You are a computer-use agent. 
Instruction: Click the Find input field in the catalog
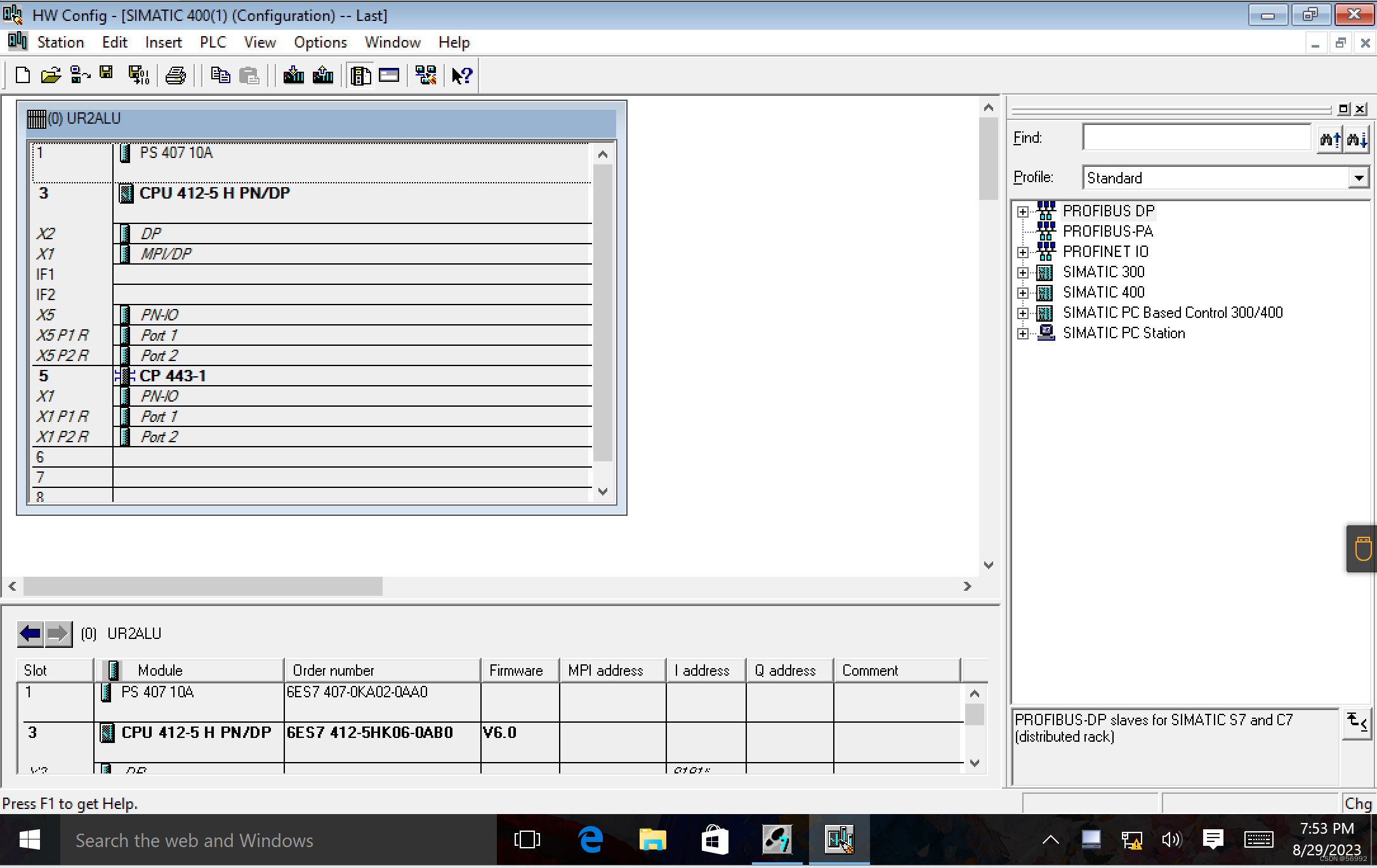tap(1196, 138)
